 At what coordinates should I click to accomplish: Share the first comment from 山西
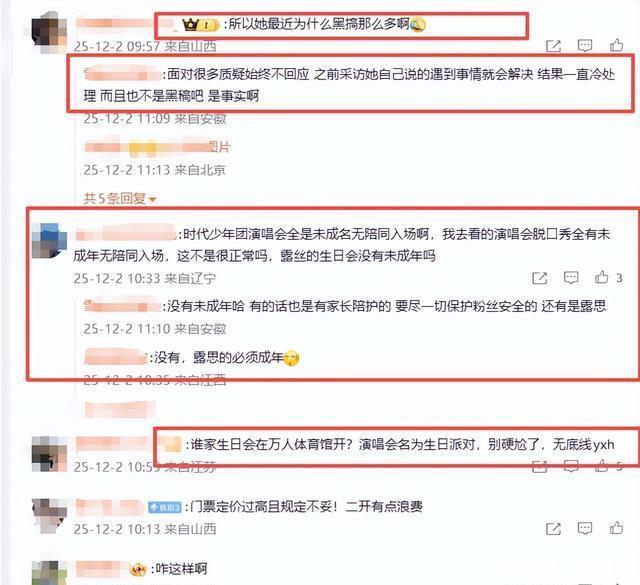click(x=553, y=46)
